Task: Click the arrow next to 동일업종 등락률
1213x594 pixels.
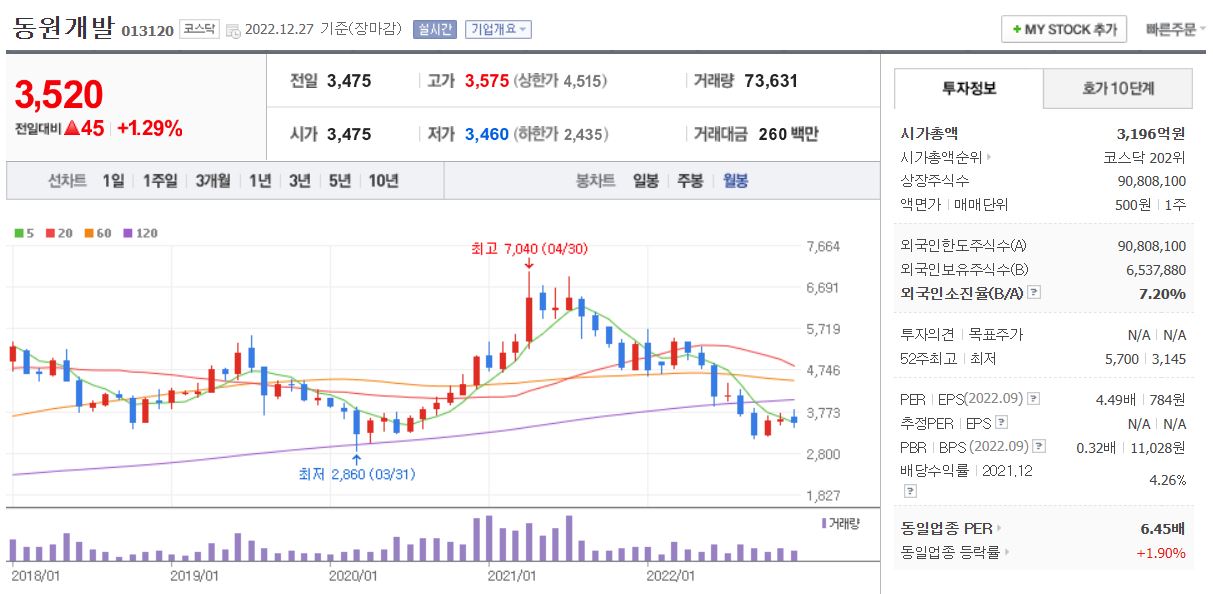Action: pyautogui.click(x=1006, y=552)
